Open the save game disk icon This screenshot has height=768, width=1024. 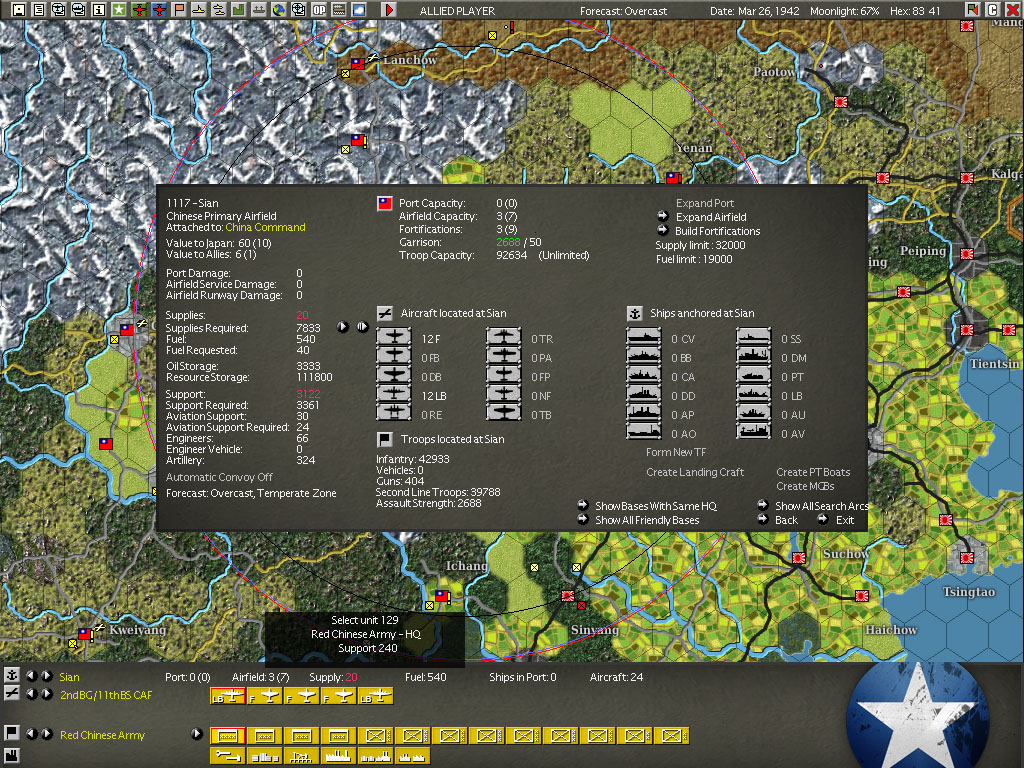[x=19, y=10]
